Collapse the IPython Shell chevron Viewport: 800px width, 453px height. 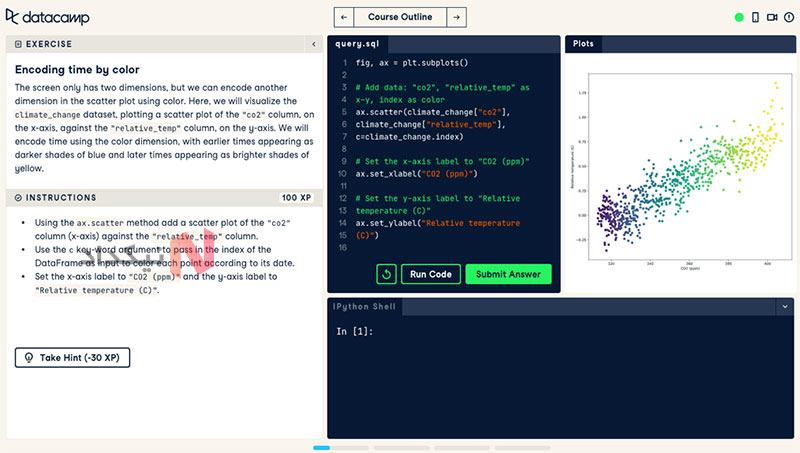[785, 307]
